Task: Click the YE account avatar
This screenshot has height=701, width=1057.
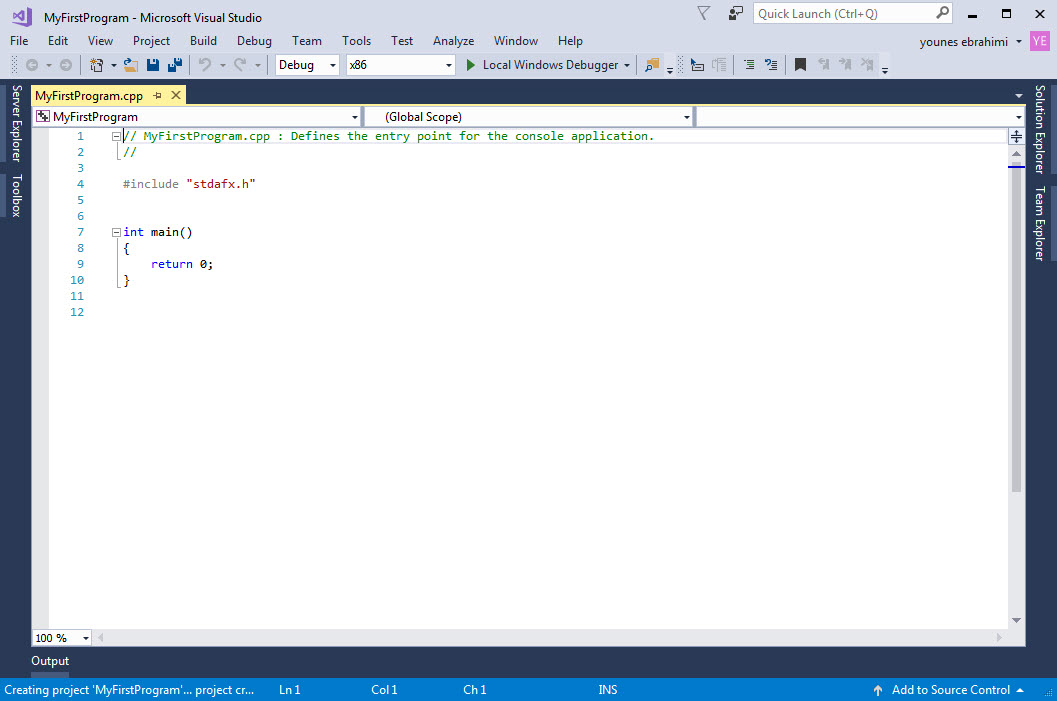Action: pyautogui.click(x=1039, y=41)
